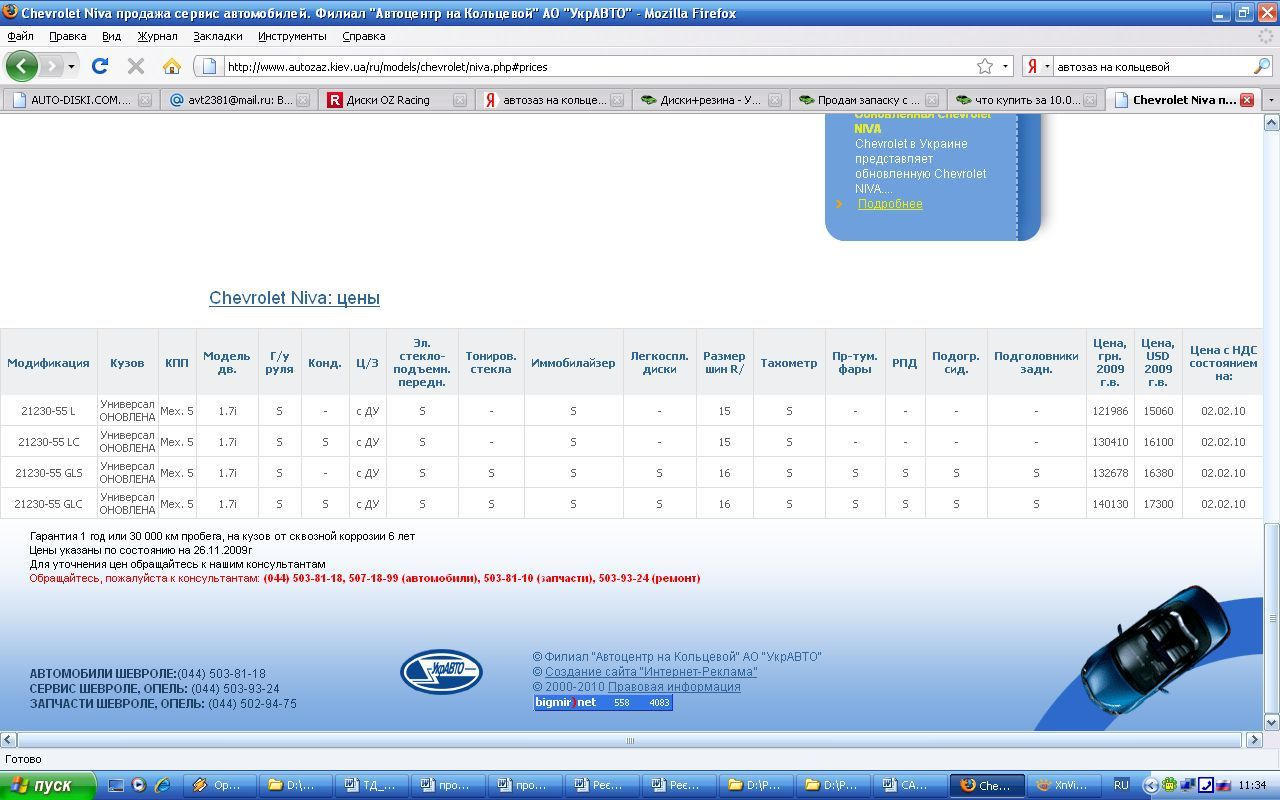Click the bigmir.net counter badge
This screenshot has width=1280, height=800.
602,702
